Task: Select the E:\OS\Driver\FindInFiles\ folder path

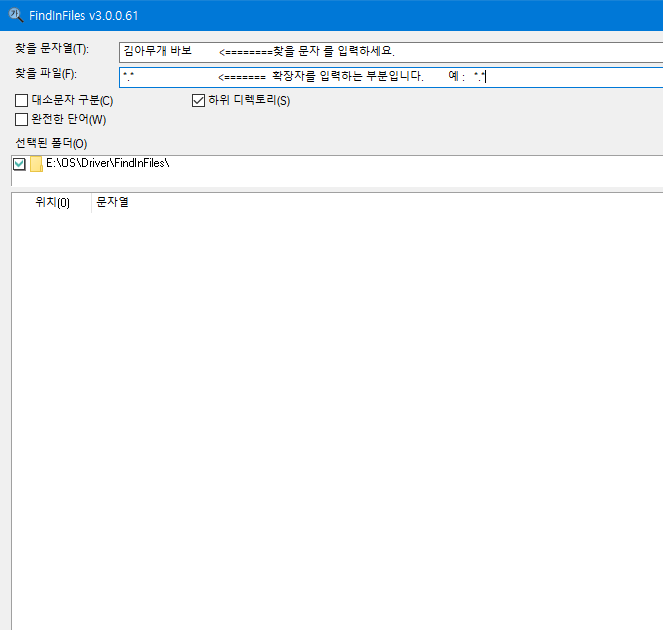Action: pyautogui.click(x=107, y=163)
